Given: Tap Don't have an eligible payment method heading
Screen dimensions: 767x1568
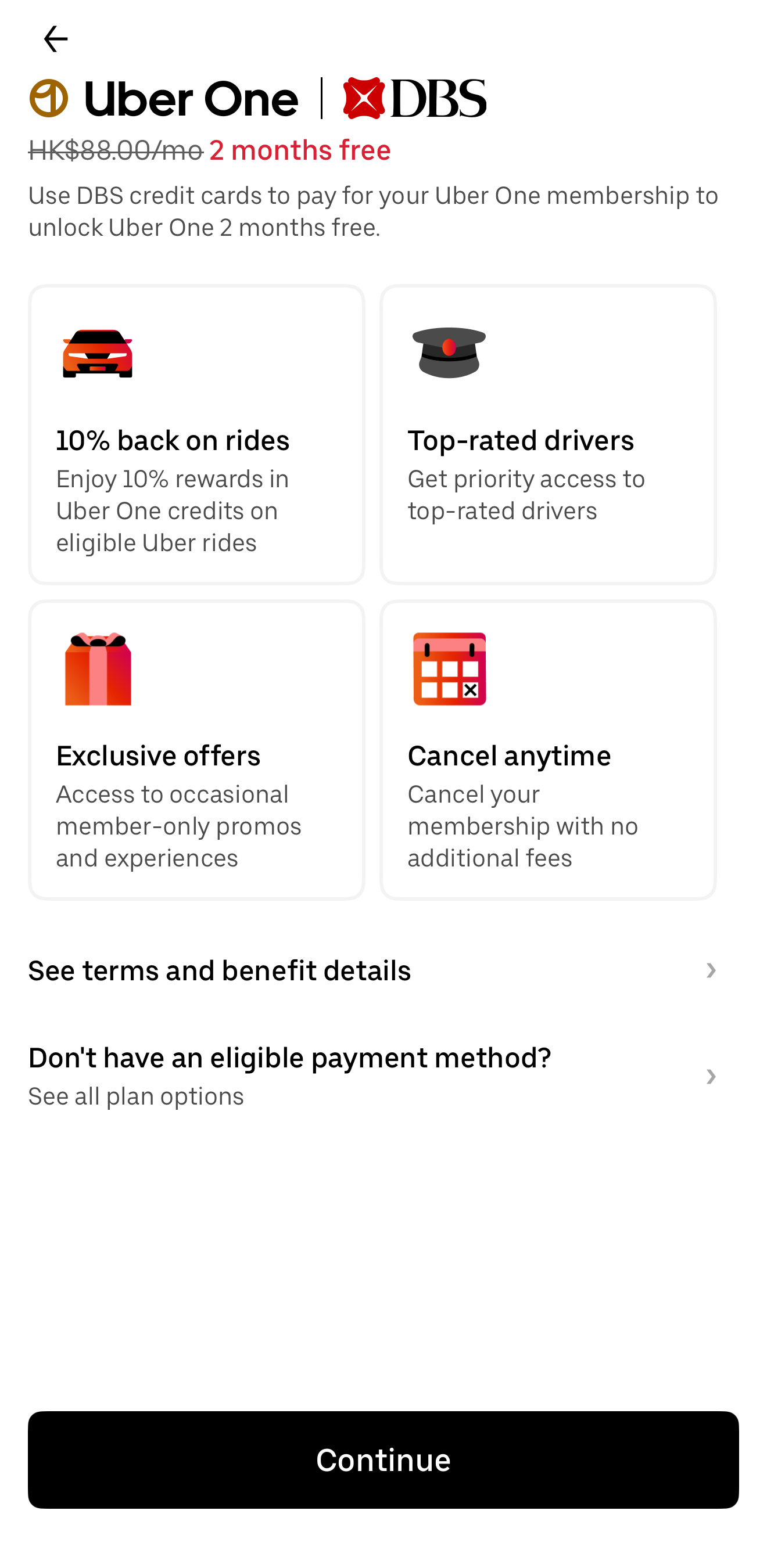Looking at the screenshot, I should (x=289, y=1058).
